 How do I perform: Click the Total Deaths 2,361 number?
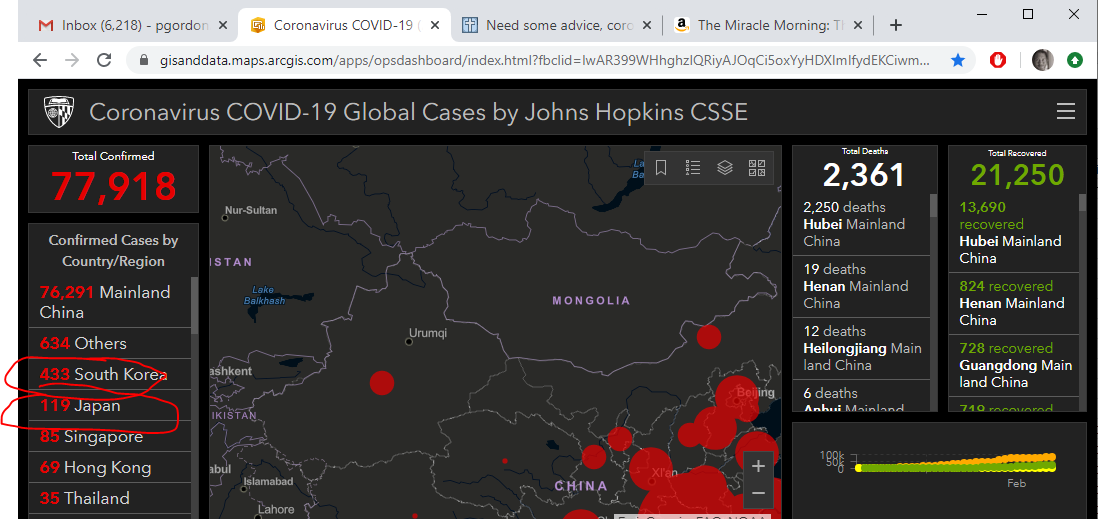[x=864, y=175]
